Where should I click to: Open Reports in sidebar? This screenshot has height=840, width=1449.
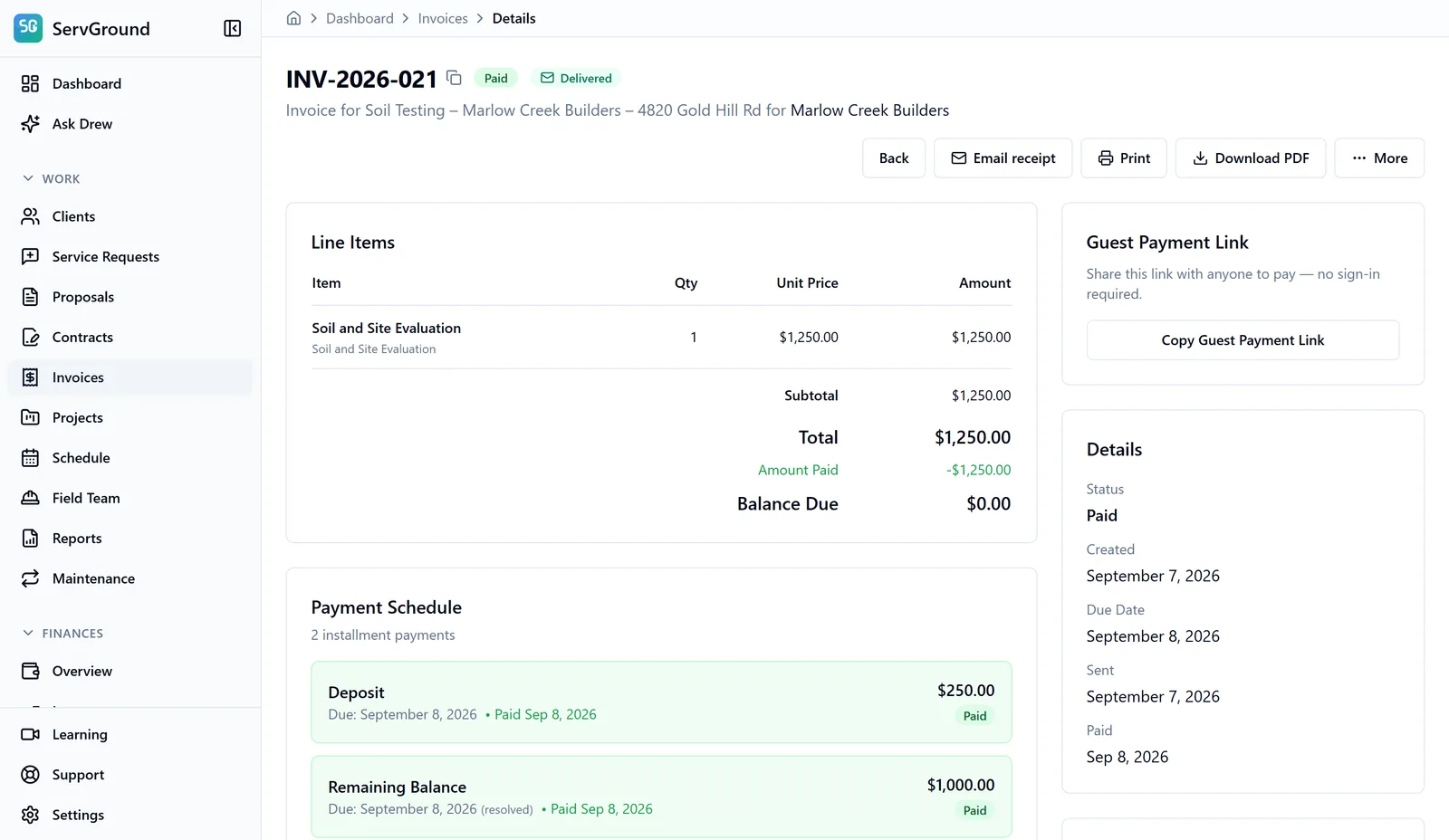[130, 539]
